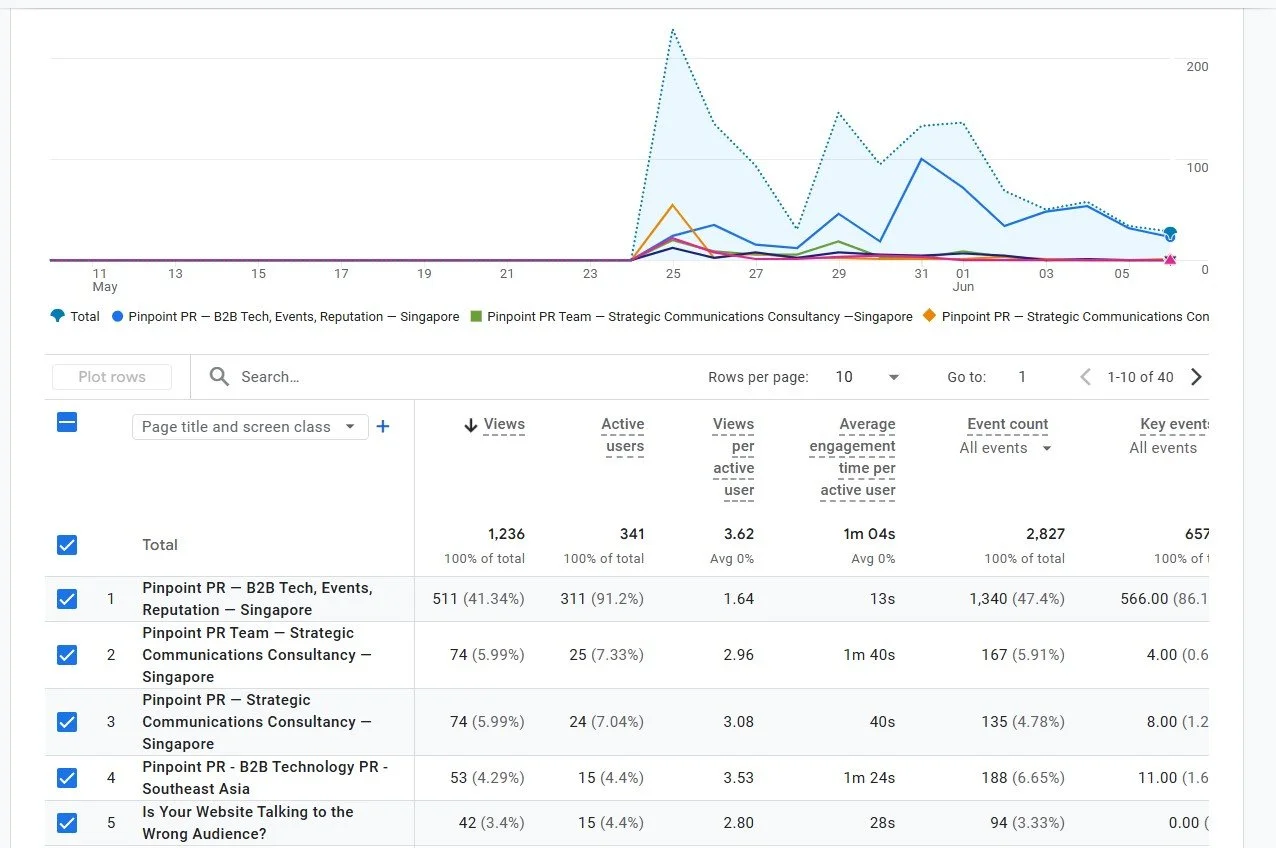Click the Plot rows button

click(112, 377)
